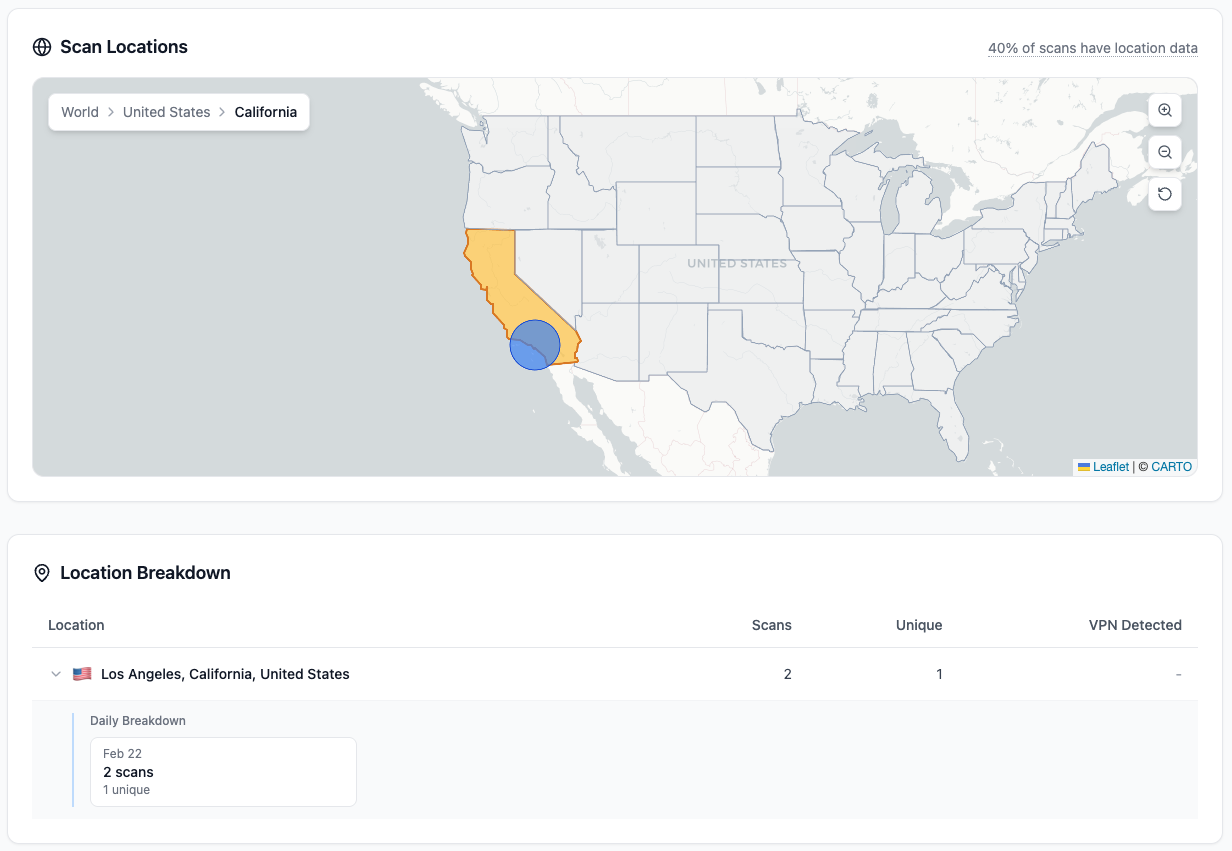Open the 40% of scans have location data link
This screenshot has height=851, width=1232.
click(x=1092, y=48)
